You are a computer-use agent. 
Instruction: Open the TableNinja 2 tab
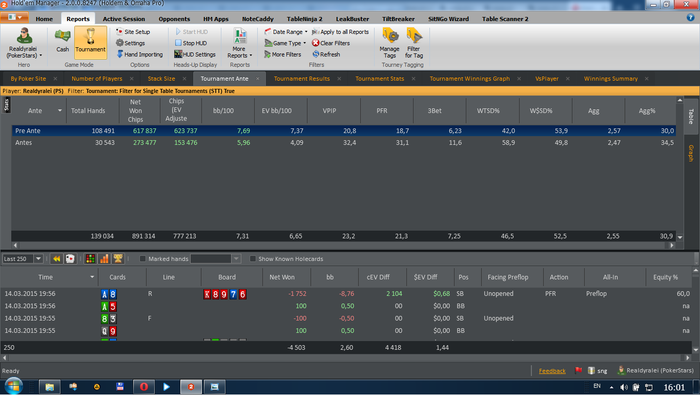304,19
